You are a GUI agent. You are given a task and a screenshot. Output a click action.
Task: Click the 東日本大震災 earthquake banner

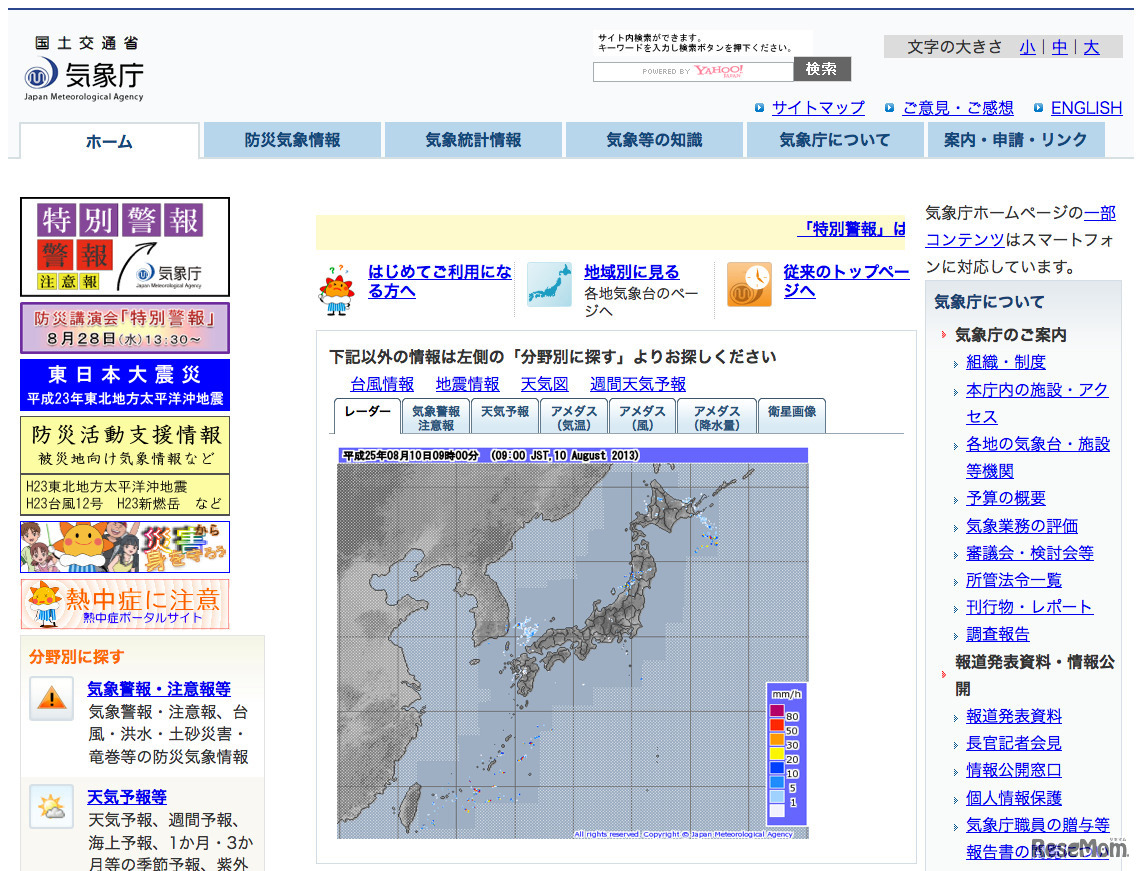point(125,385)
